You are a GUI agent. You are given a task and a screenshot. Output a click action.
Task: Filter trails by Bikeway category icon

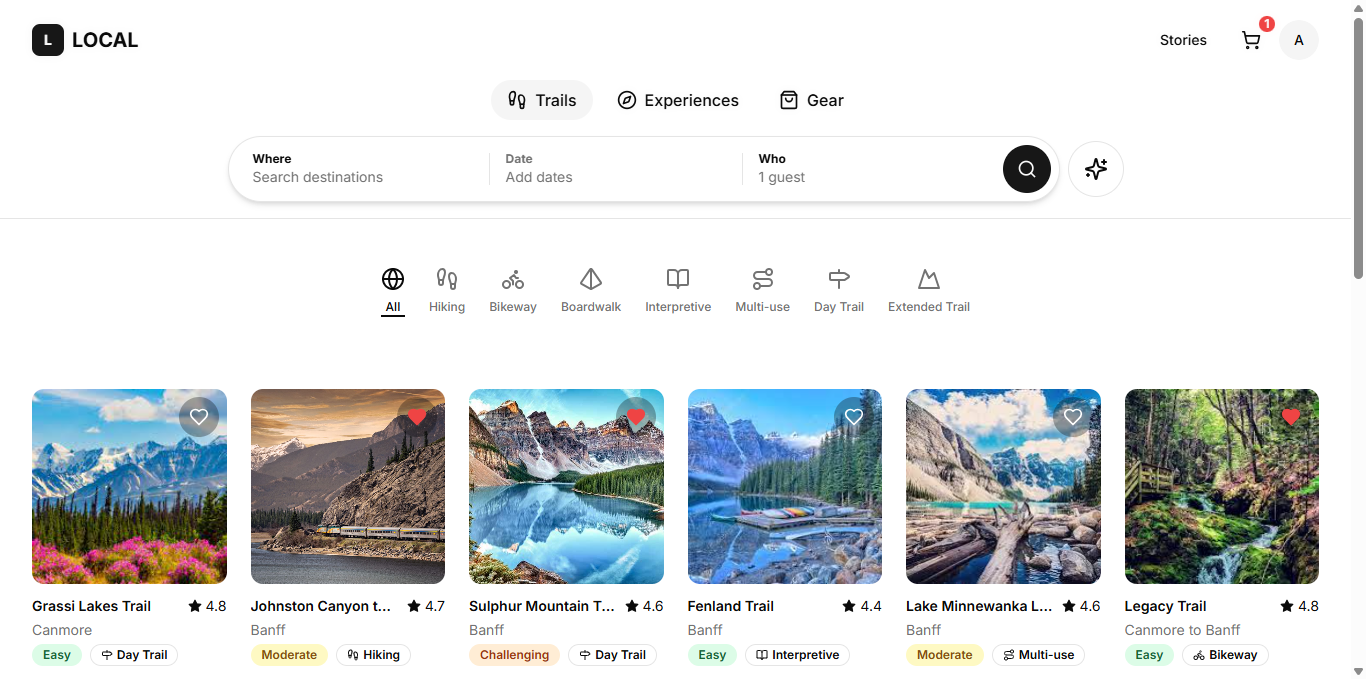pyautogui.click(x=513, y=279)
